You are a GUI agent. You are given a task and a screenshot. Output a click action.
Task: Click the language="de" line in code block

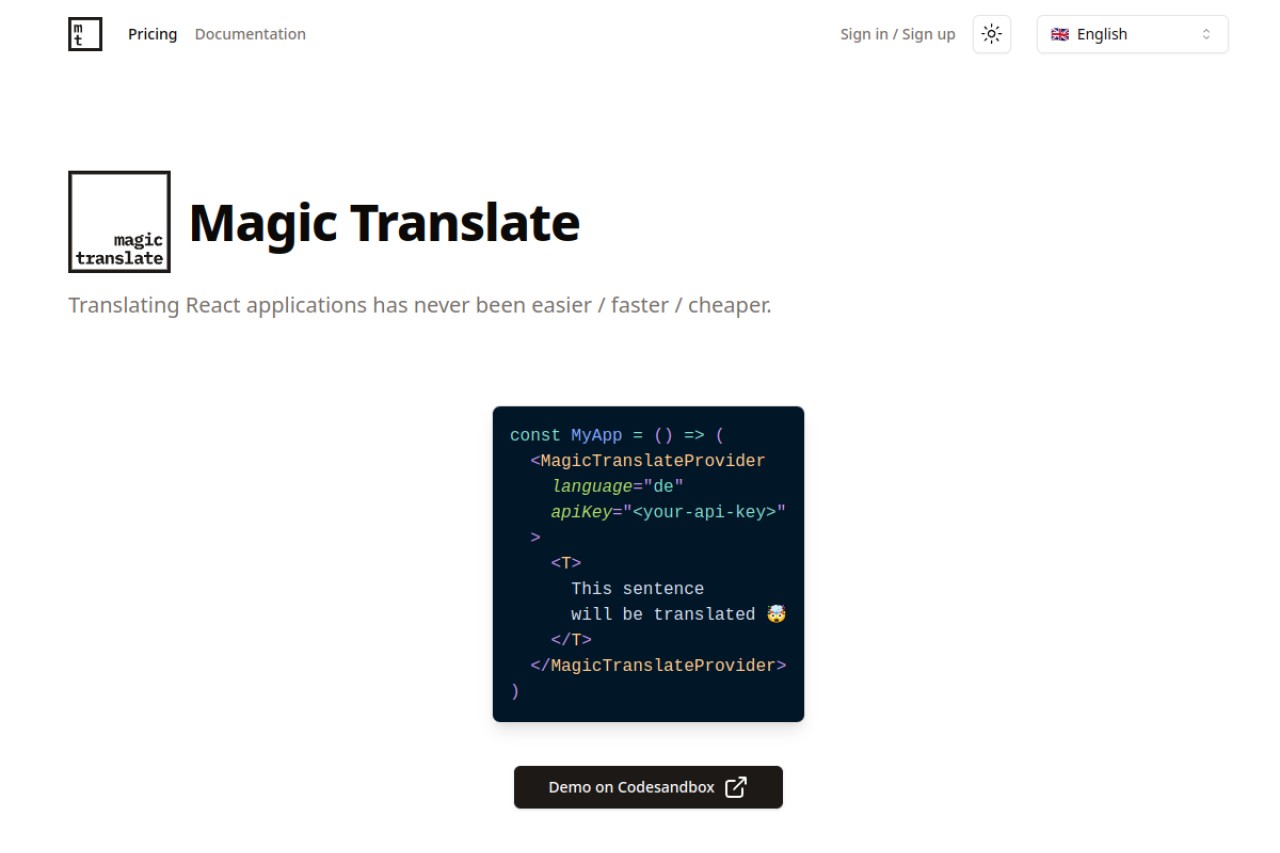(617, 486)
